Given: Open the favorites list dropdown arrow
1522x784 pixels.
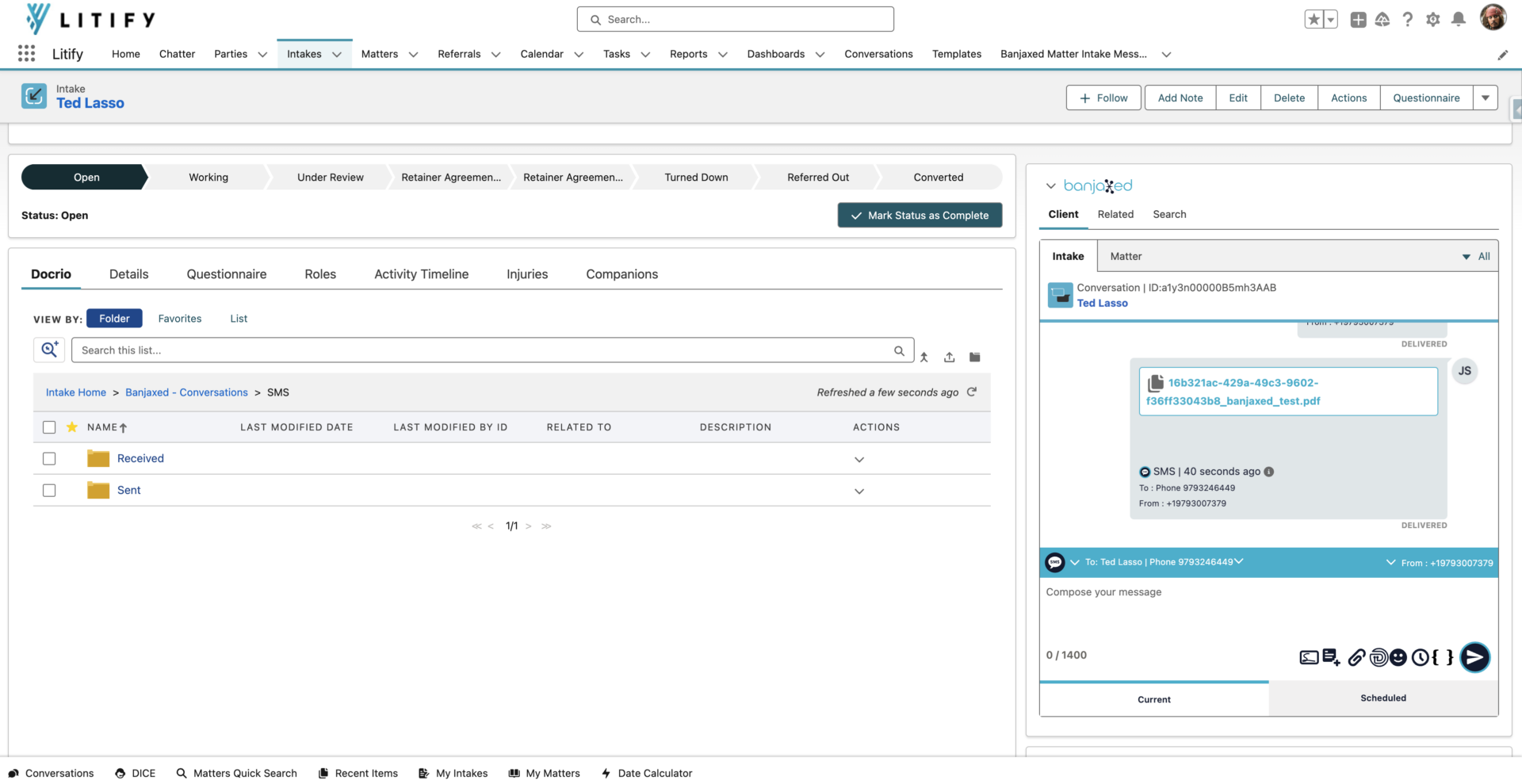Looking at the screenshot, I should (1331, 20).
